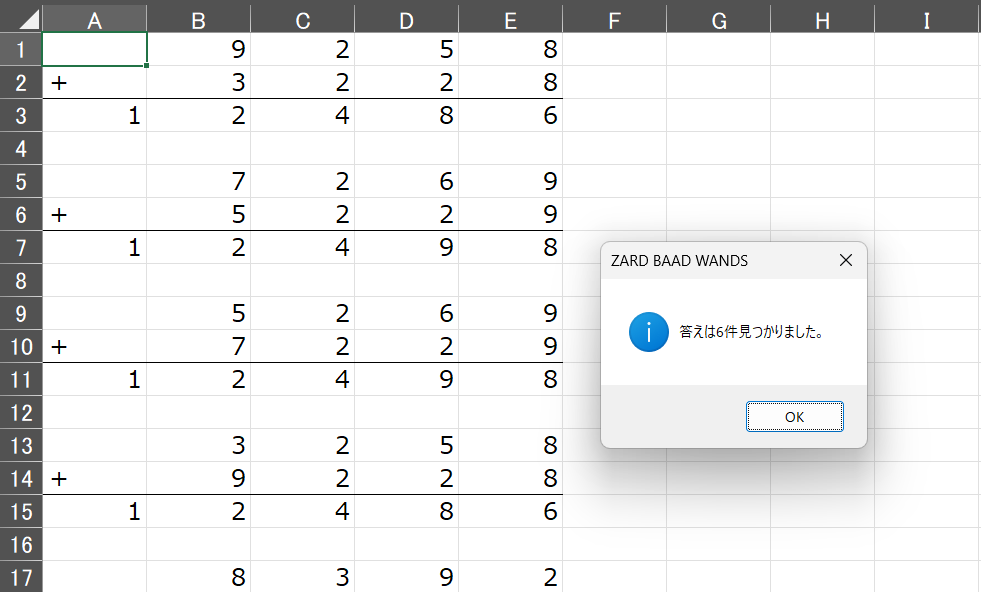Click cell B1 containing 9

click(x=198, y=49)
